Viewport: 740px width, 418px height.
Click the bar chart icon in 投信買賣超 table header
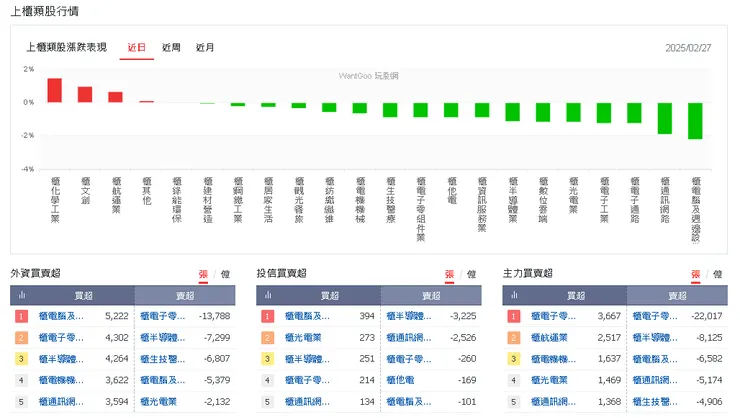click(x=268, y=295)
